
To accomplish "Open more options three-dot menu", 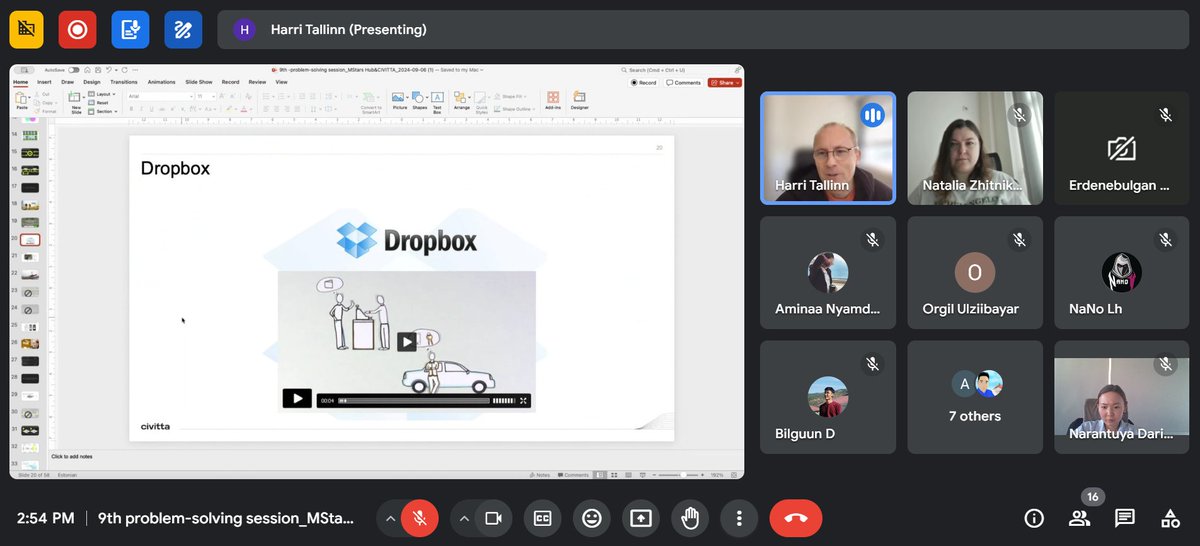I will pos(738,518).
